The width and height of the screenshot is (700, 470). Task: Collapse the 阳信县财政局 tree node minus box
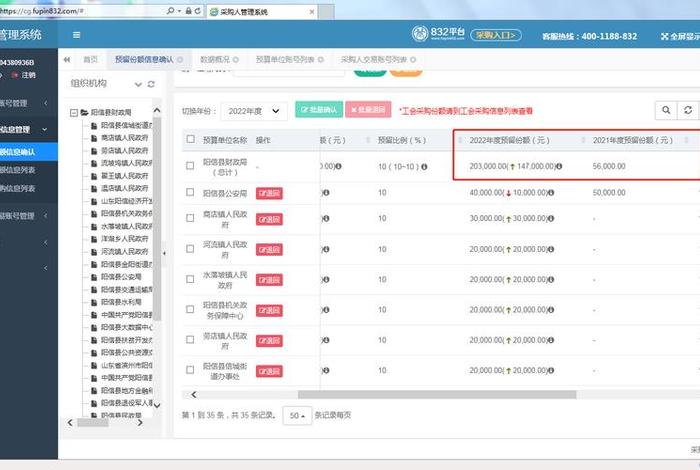(74, 112)
